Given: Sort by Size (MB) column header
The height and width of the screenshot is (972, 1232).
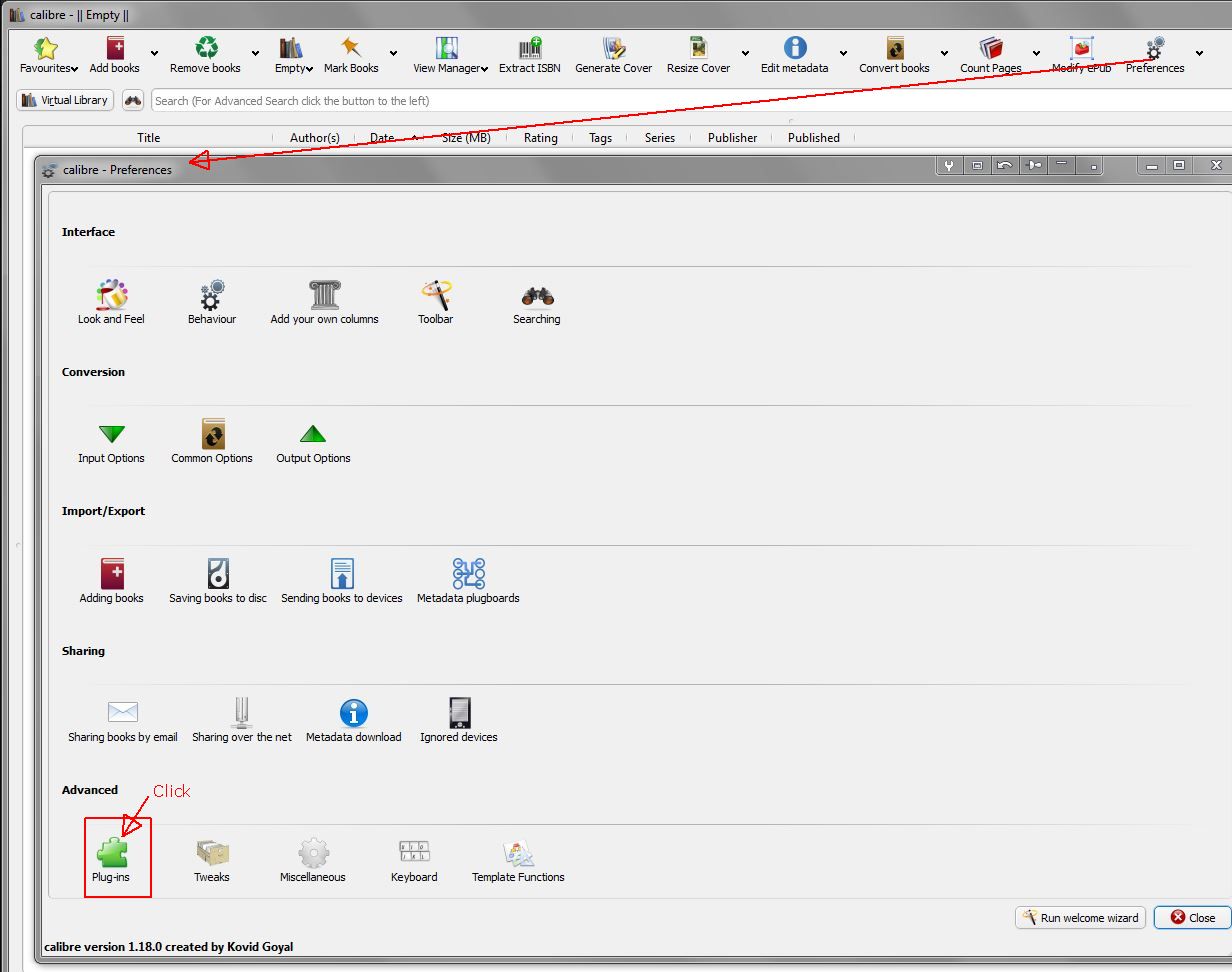Looking at the screenshot, I should (466, 138).
